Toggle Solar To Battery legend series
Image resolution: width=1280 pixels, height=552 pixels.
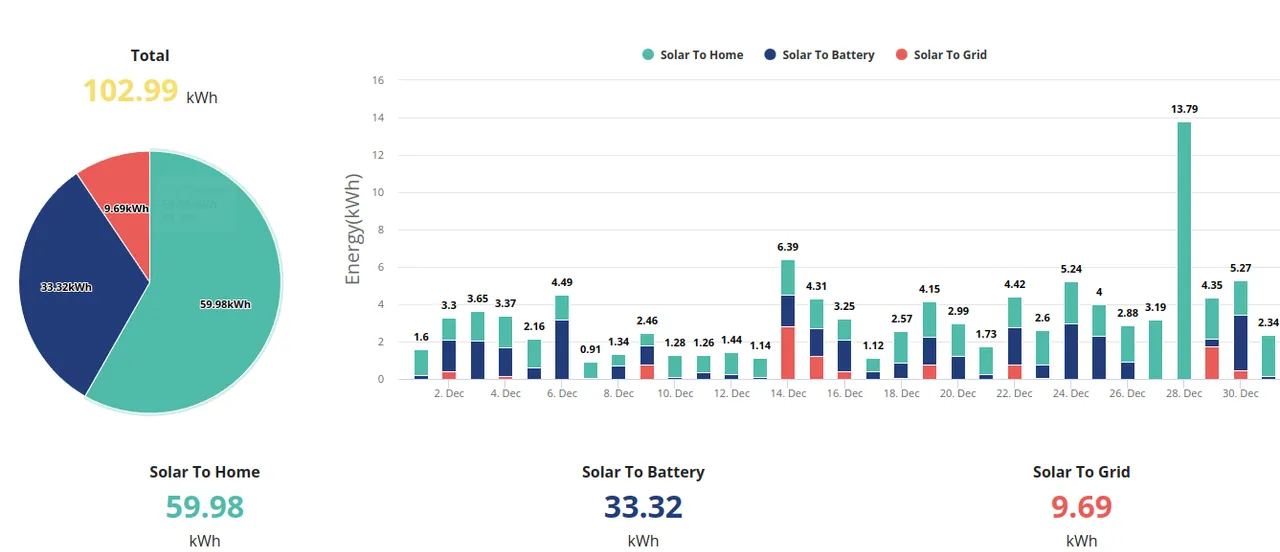click(819, 55)
